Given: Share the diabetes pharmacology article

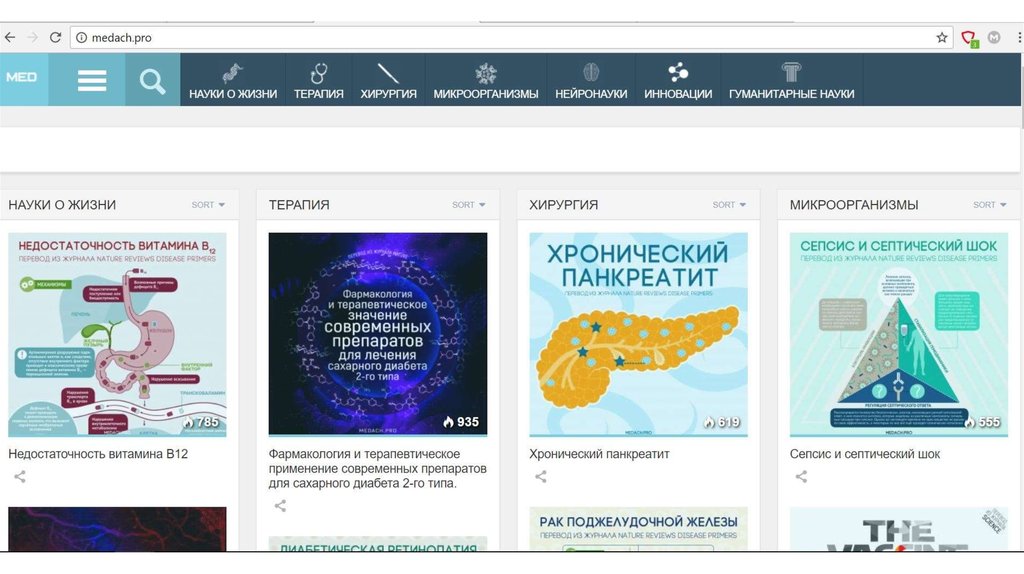Looking at the screenshot, I should [280, 505].
